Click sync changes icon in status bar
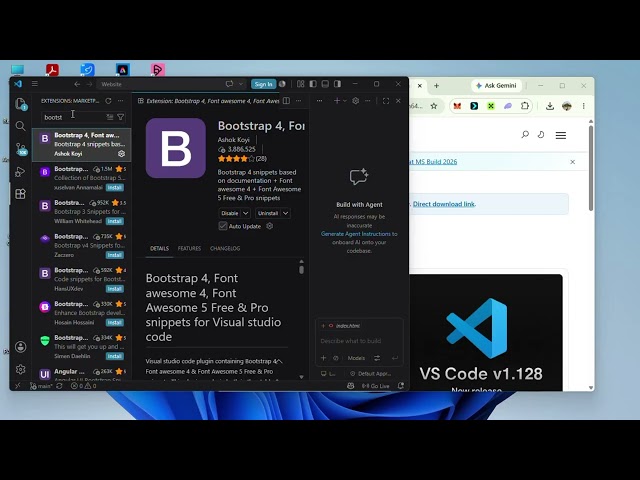Viewport: 640px width, 480px height. [x=59, y=386]
